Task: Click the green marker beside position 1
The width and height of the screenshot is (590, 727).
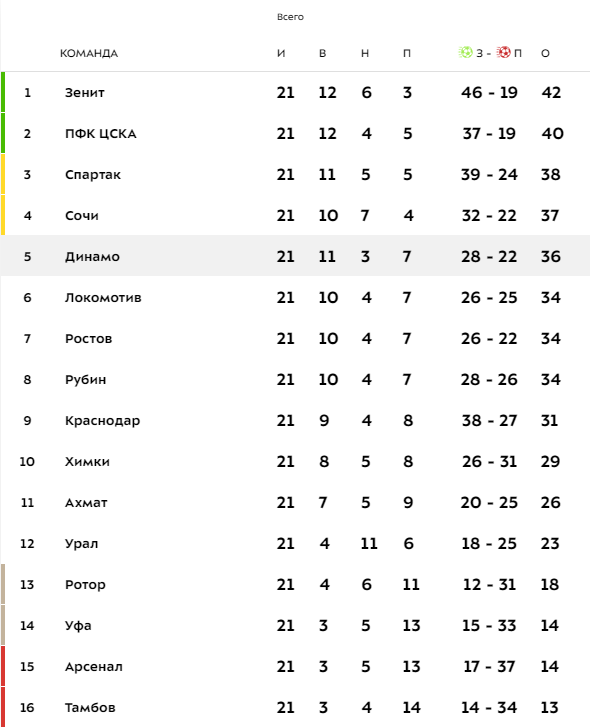Action: 3,92
